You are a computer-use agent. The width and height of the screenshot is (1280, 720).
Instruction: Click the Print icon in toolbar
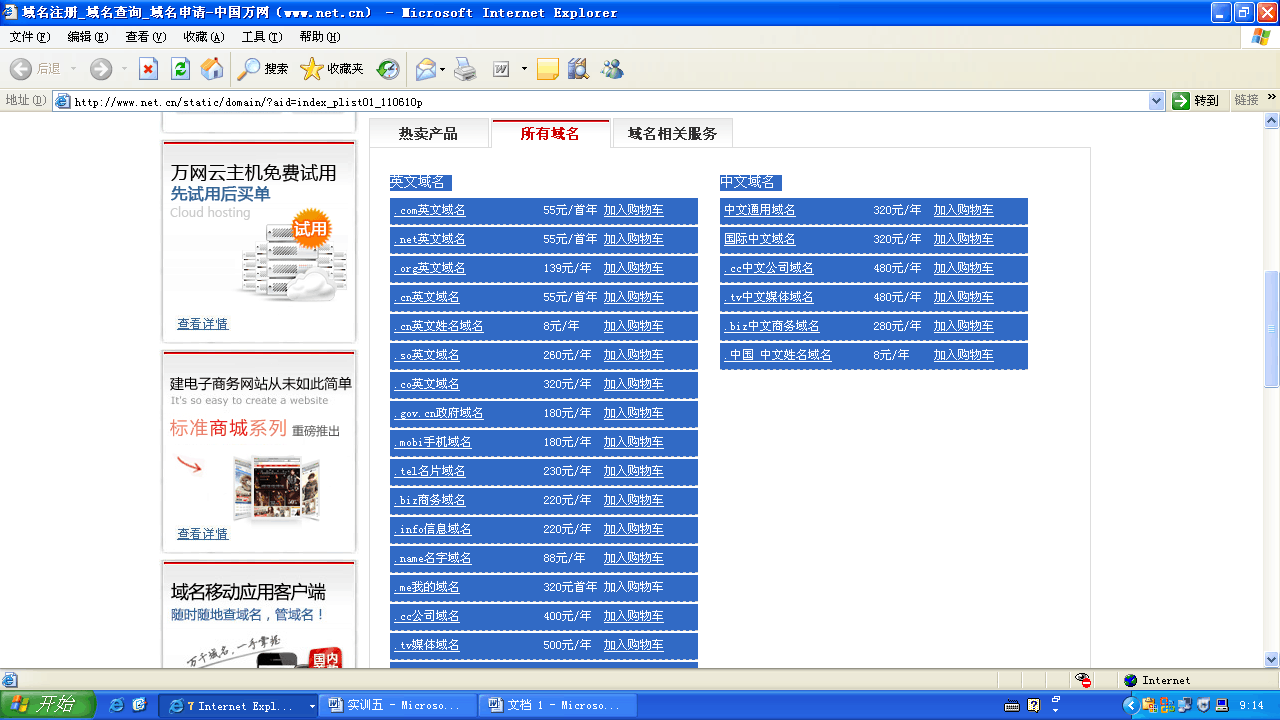click(x=465, y=69)
